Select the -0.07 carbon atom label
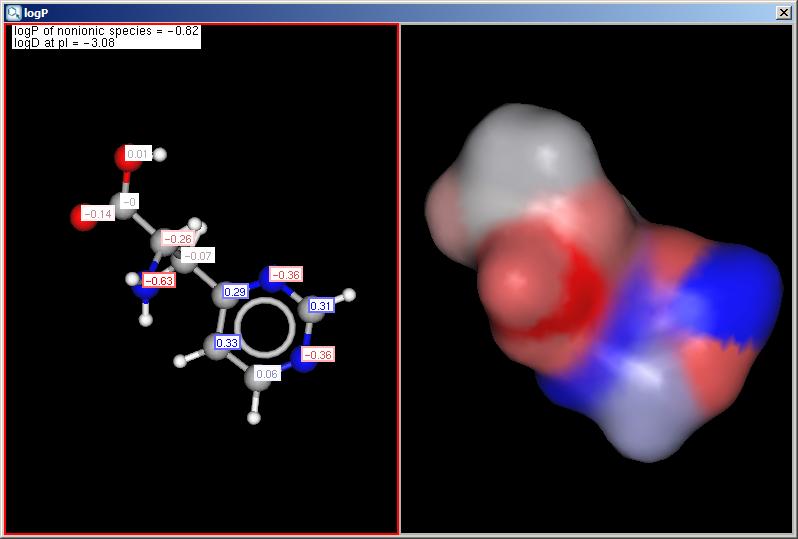The image size is (798, 539). tap(197, 256)
